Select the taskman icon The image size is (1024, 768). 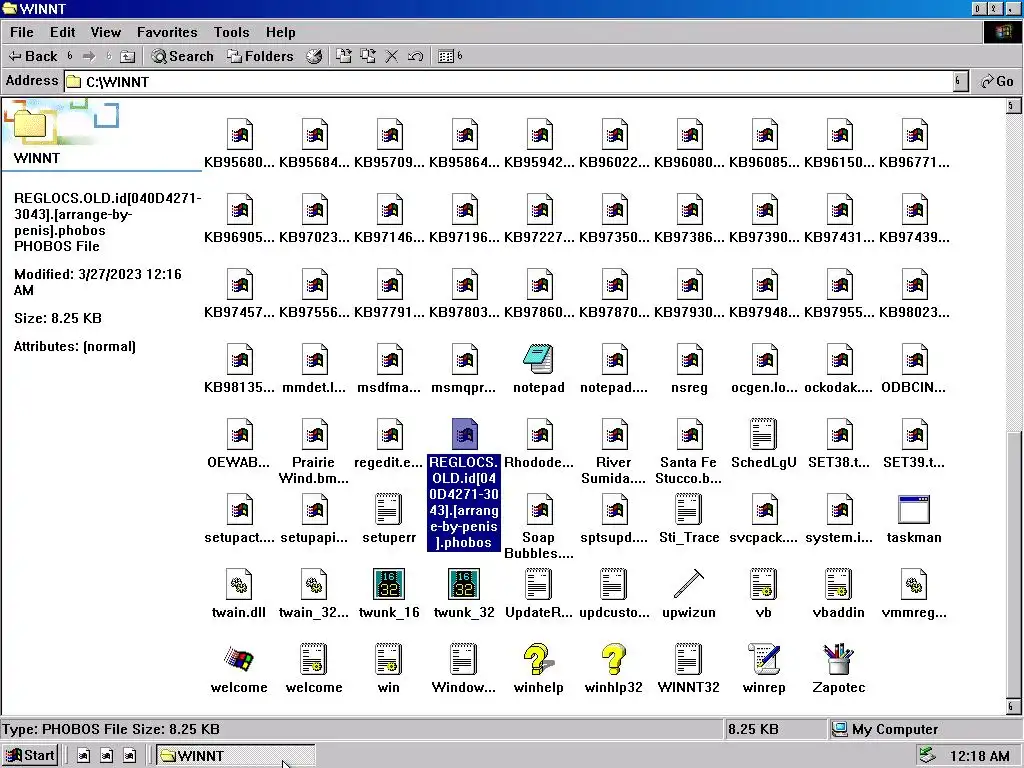914,518
